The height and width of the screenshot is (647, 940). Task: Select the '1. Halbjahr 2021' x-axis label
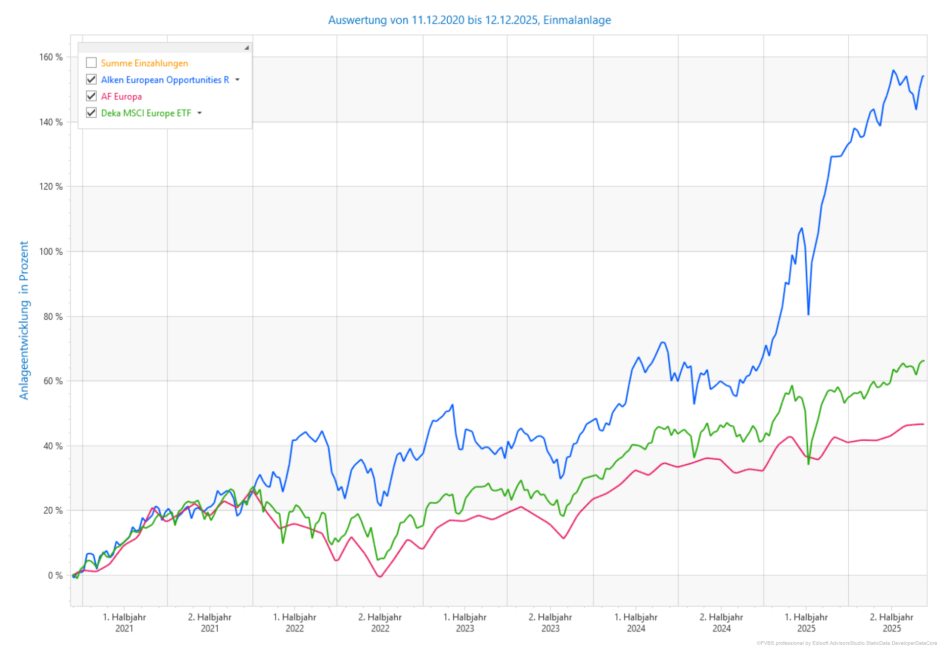point(124,623)
